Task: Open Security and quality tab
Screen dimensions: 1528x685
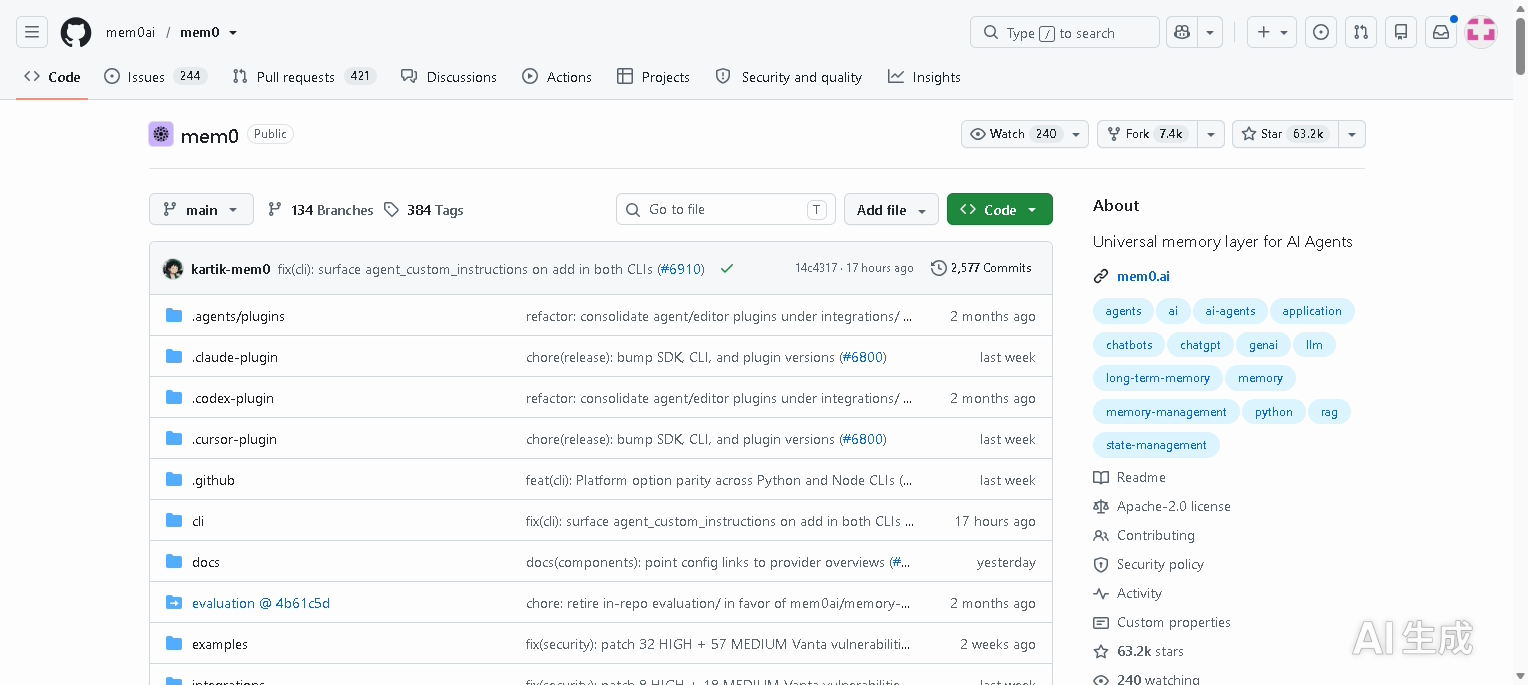Action: [789, 77]
